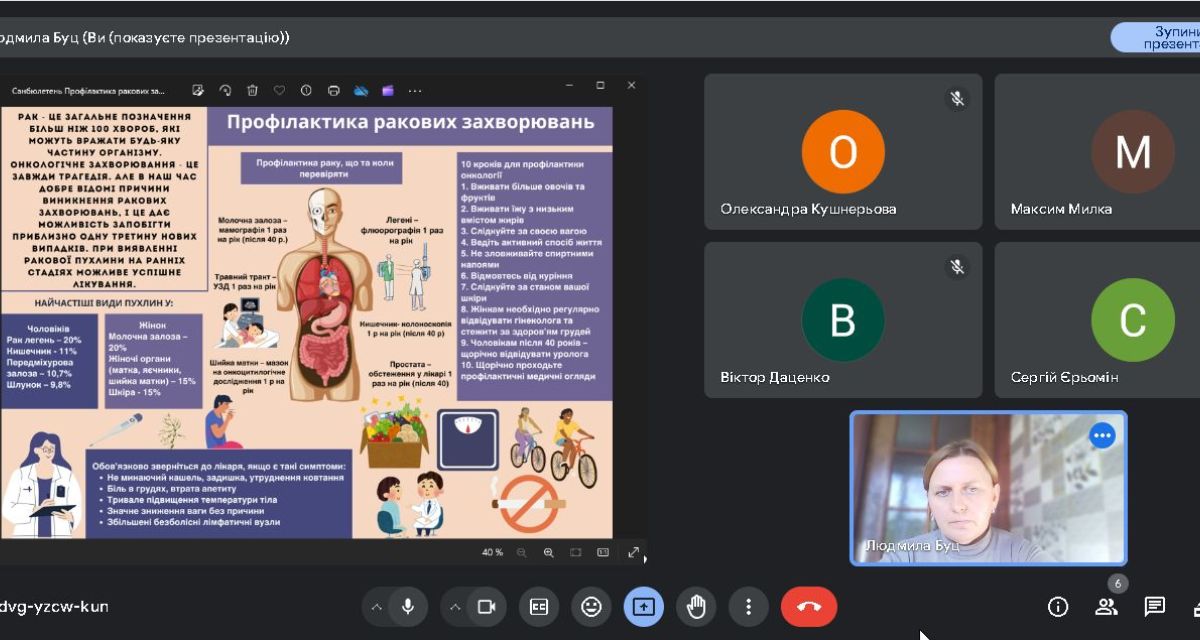Favorite the image with heart icon

pos(279,90)
